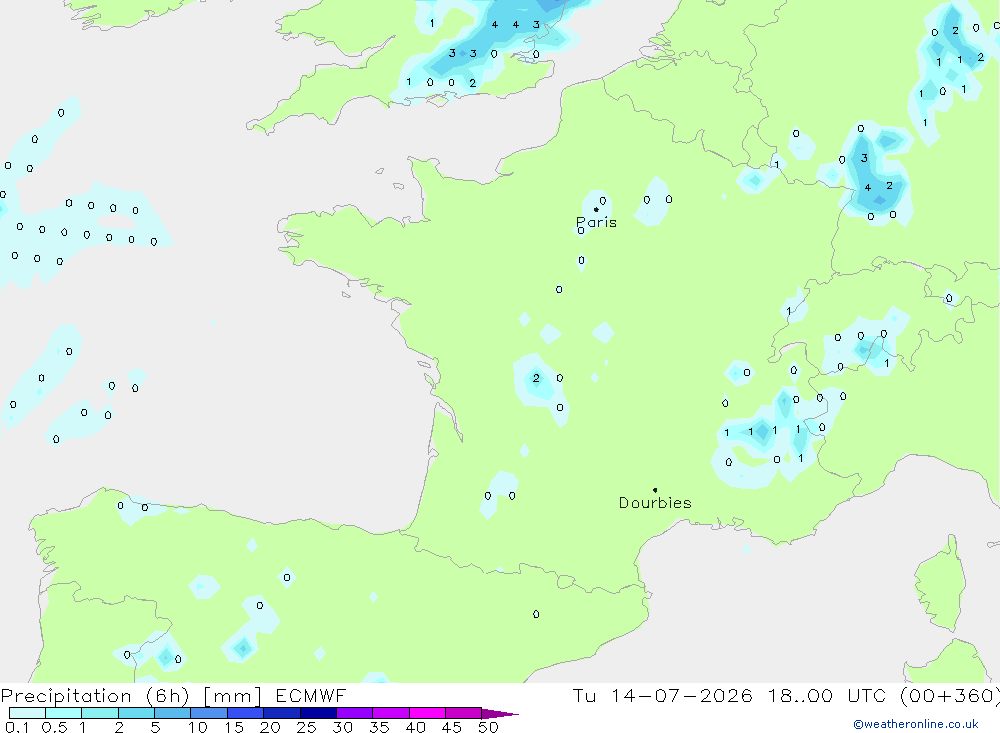This screenshot has width=1000, height=733.
Task: Select the purple 50 mm arrow swatch
Action: click(x=500, y=713)
